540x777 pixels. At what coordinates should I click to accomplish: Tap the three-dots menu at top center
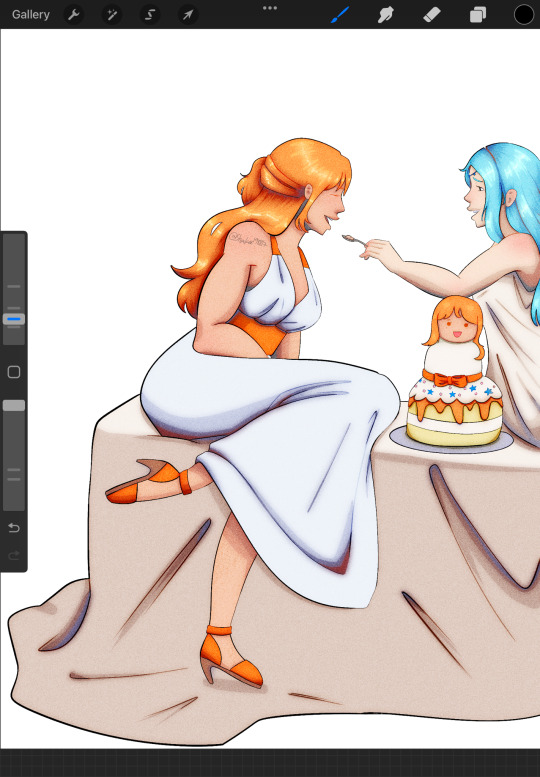270,8
